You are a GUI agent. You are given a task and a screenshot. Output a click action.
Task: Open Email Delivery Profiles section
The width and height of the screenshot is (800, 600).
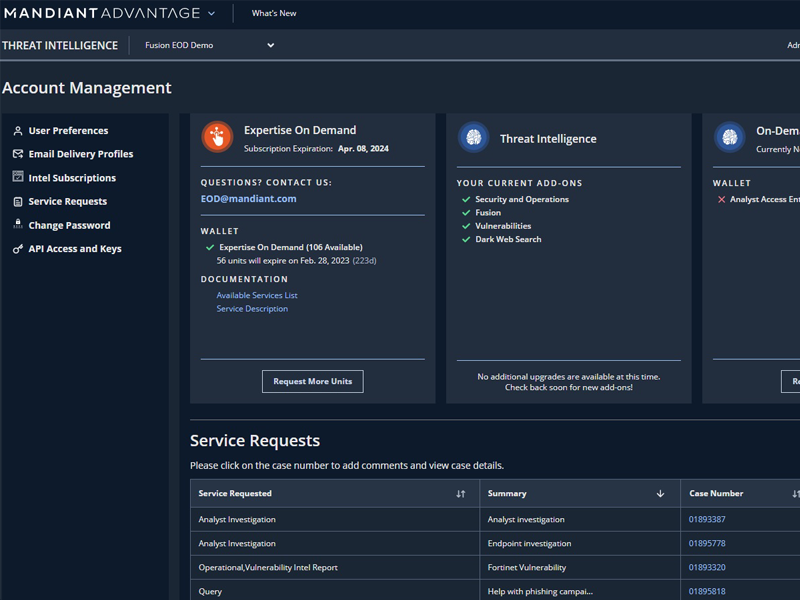coord(81,154)
